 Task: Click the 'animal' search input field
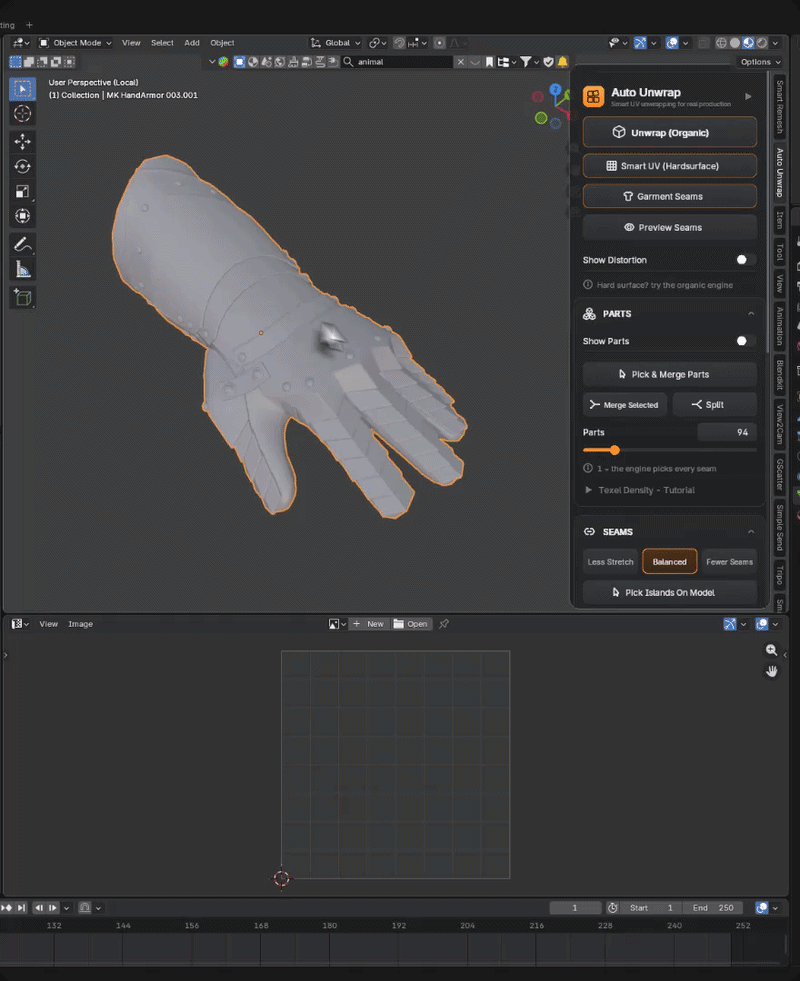pyautogui.click(x=397, y=61)
